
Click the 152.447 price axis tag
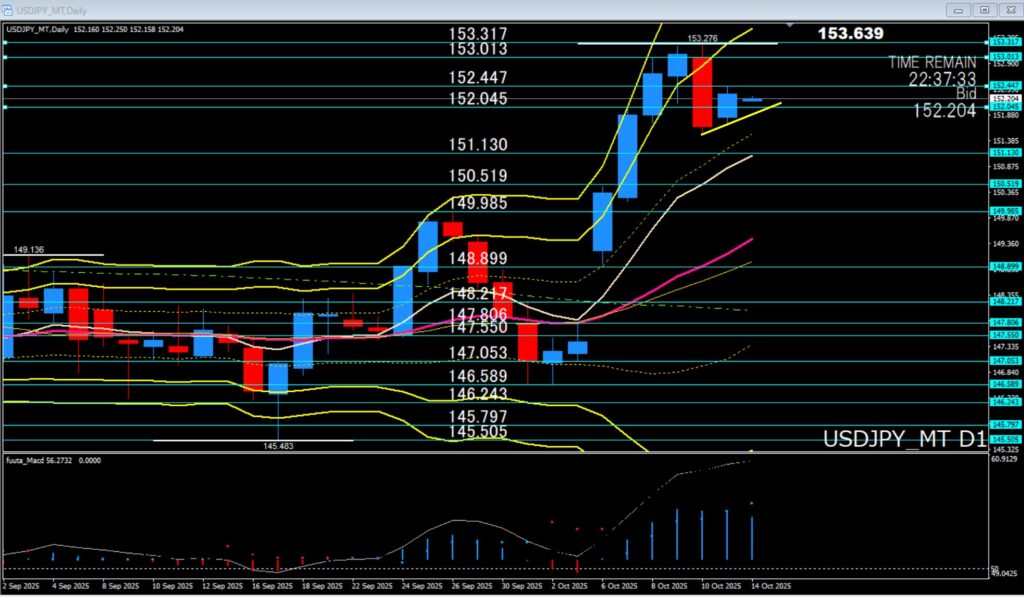pos(1003,86)
